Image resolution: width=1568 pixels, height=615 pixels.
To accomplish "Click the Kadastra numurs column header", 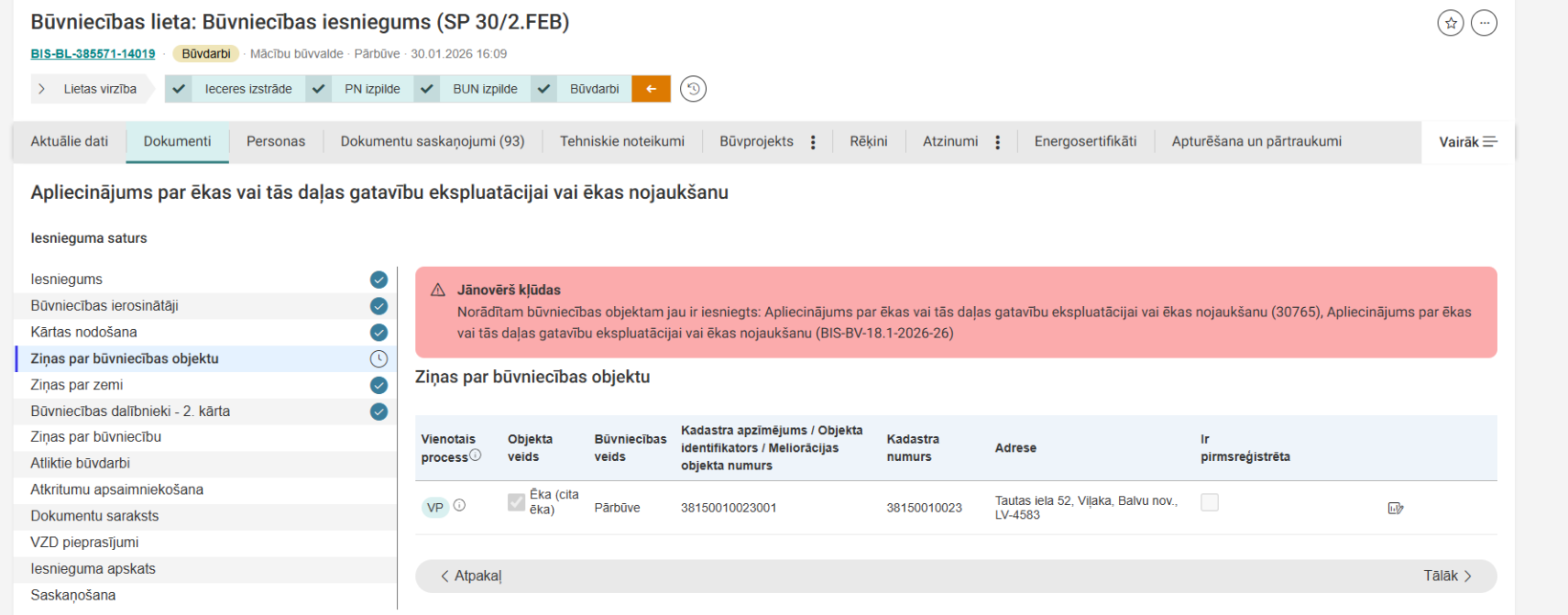I will tap(913, 448).
